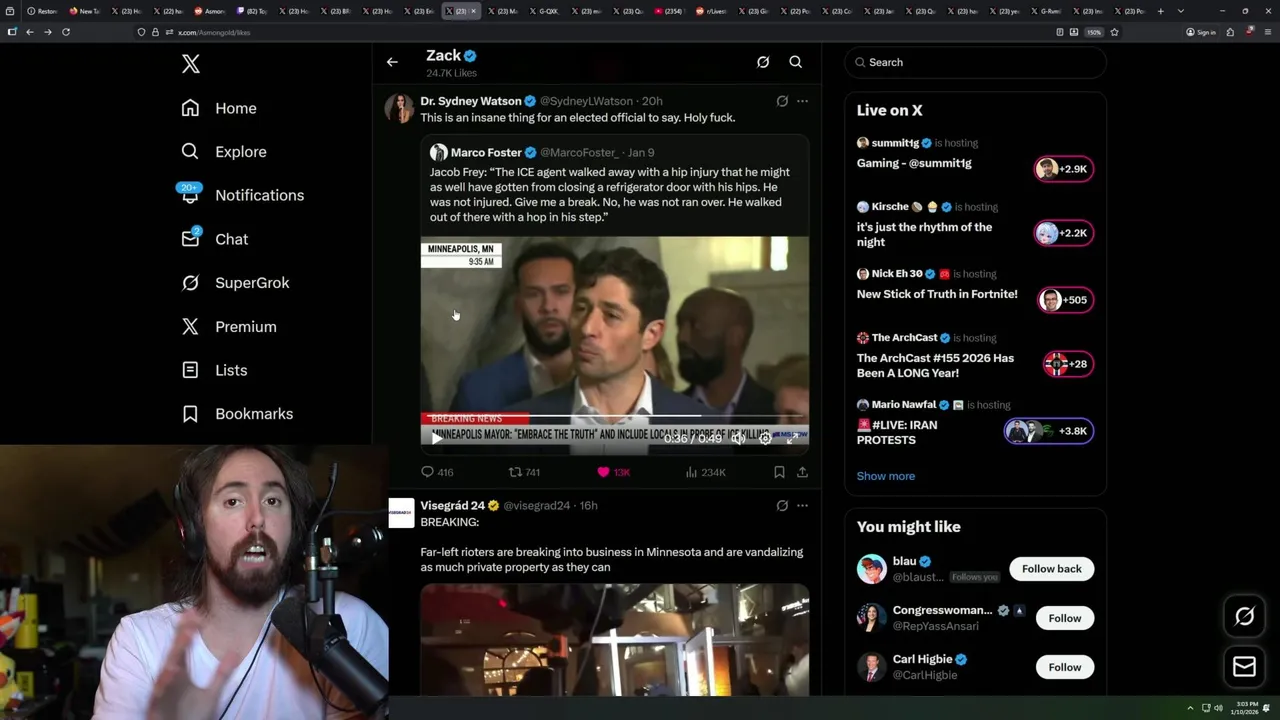The height and width of the screenshot is (720, 1280).
Task: Open Marco Foster's quoted post name
Action: (486, 152)
